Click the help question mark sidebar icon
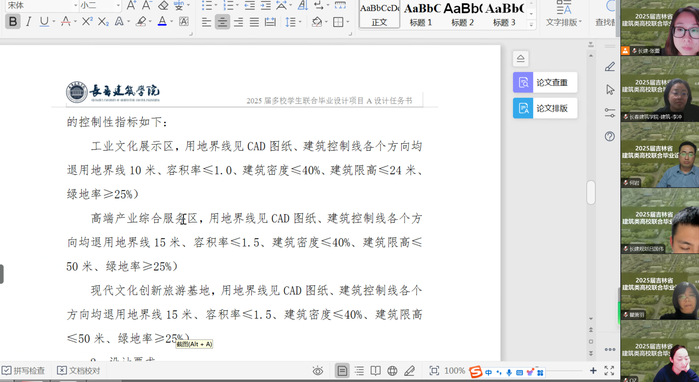 click(x=610, y=136)
